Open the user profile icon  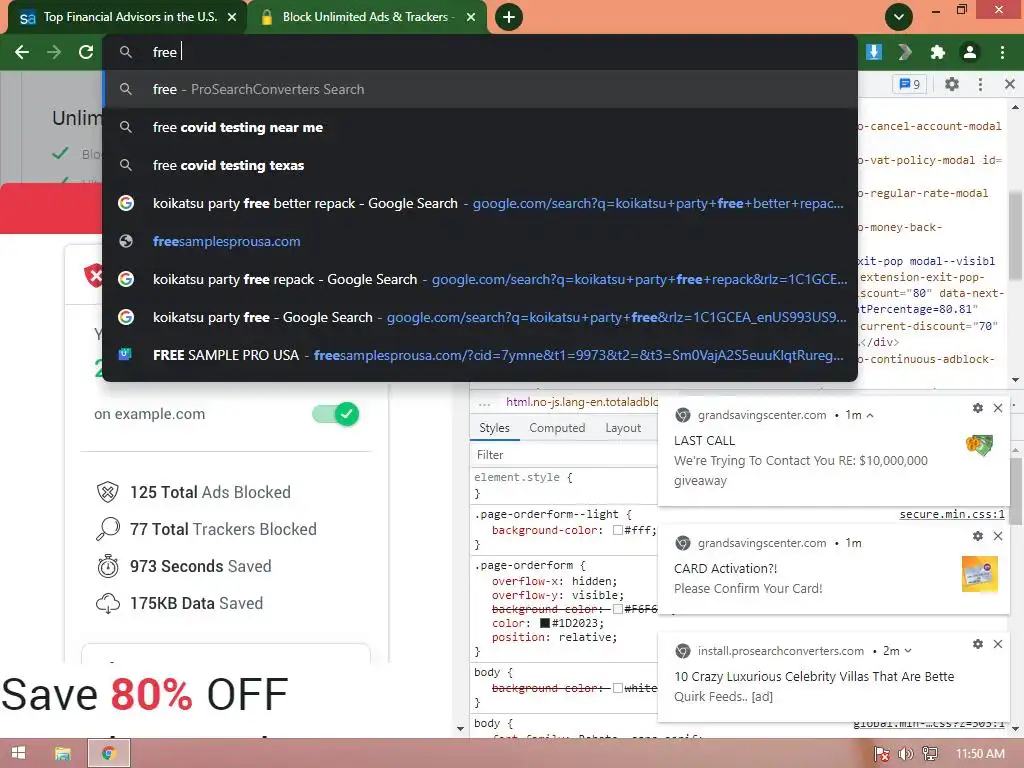pyautogui.click(x=970, y=52)
